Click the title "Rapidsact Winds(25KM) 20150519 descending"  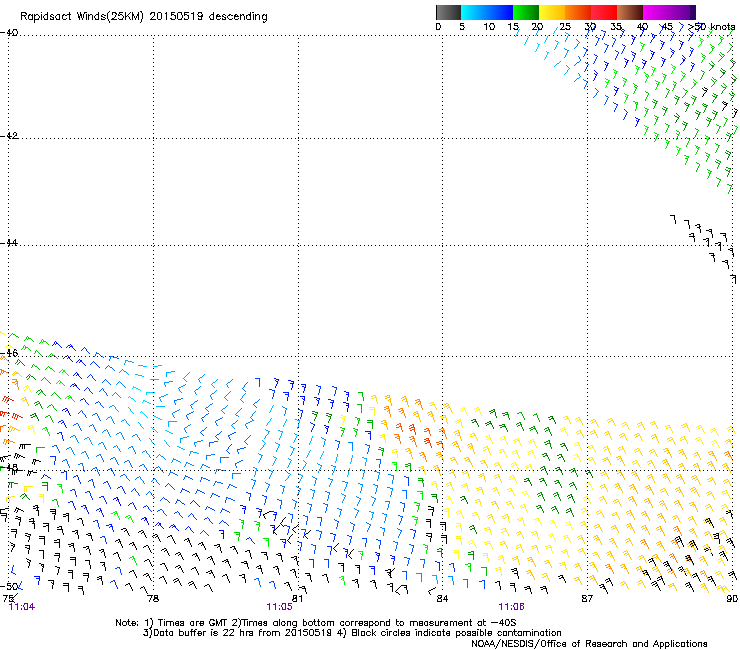(x=143, y=17)
